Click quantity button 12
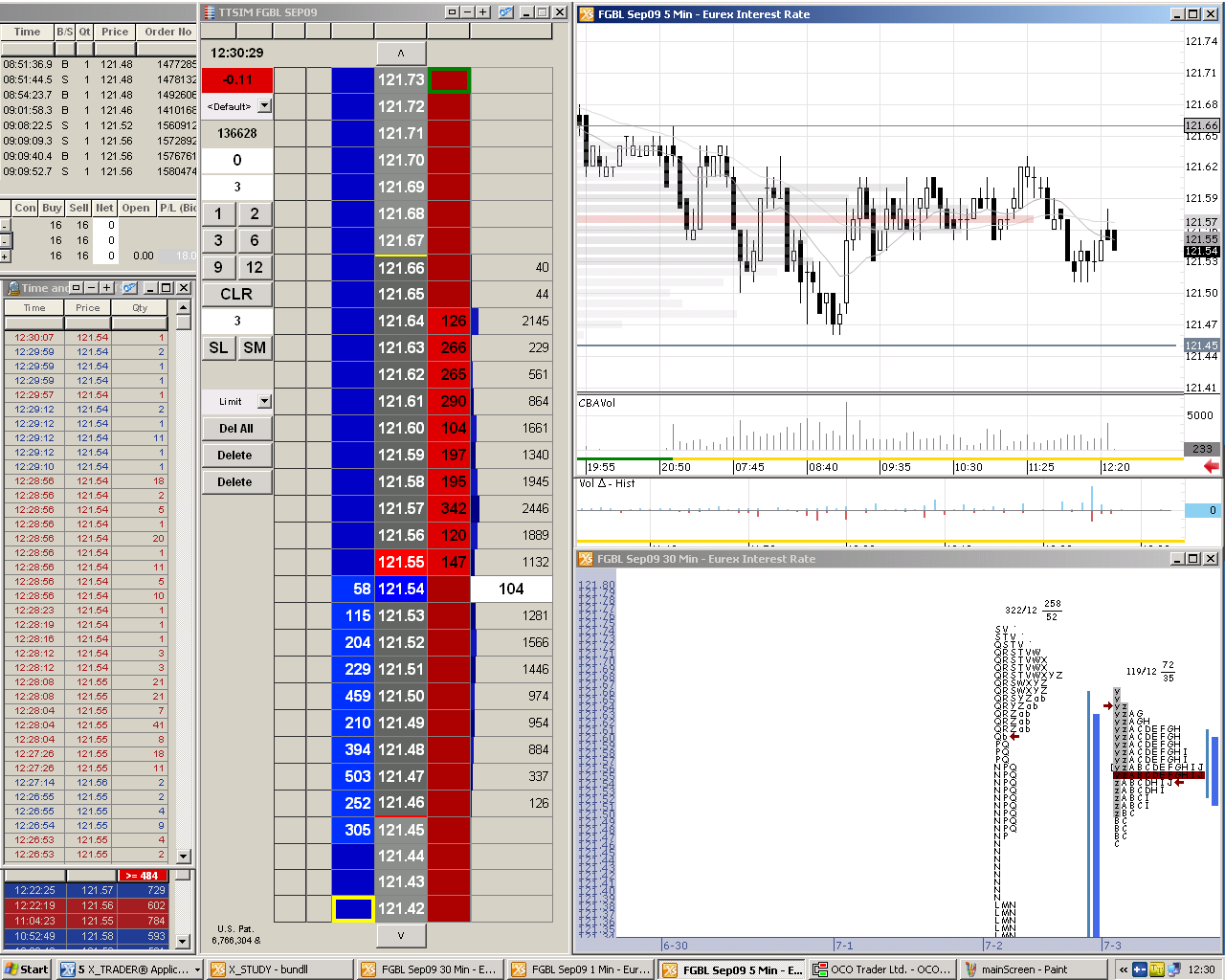Screen dimensions: 1225x980 tap(255, 267)
